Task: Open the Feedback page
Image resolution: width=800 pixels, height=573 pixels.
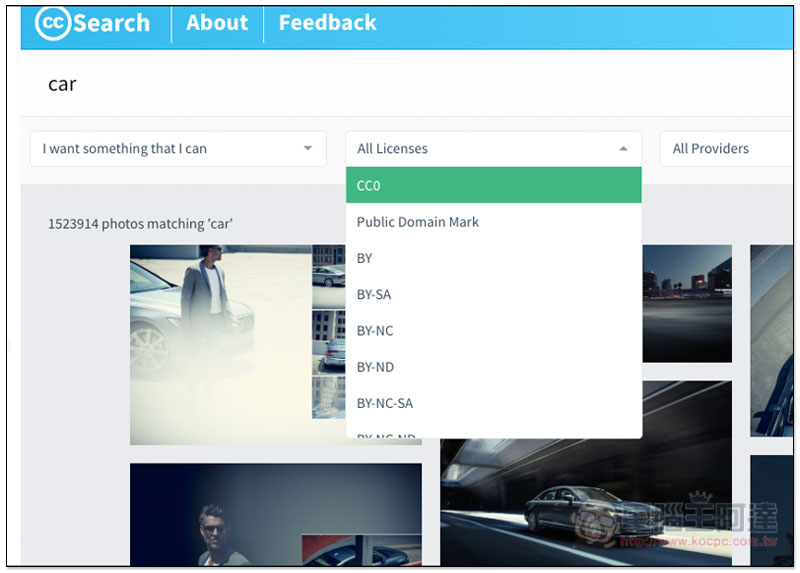Action: click(x=327, y=23)
